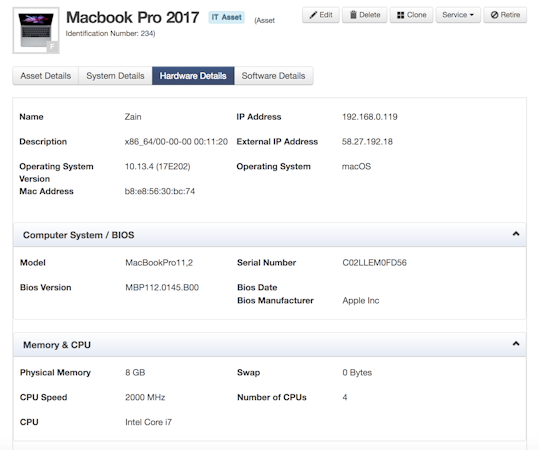Click the Intel Core i7 CPU value
Screen dimensions: 539x450
(148, 422)
